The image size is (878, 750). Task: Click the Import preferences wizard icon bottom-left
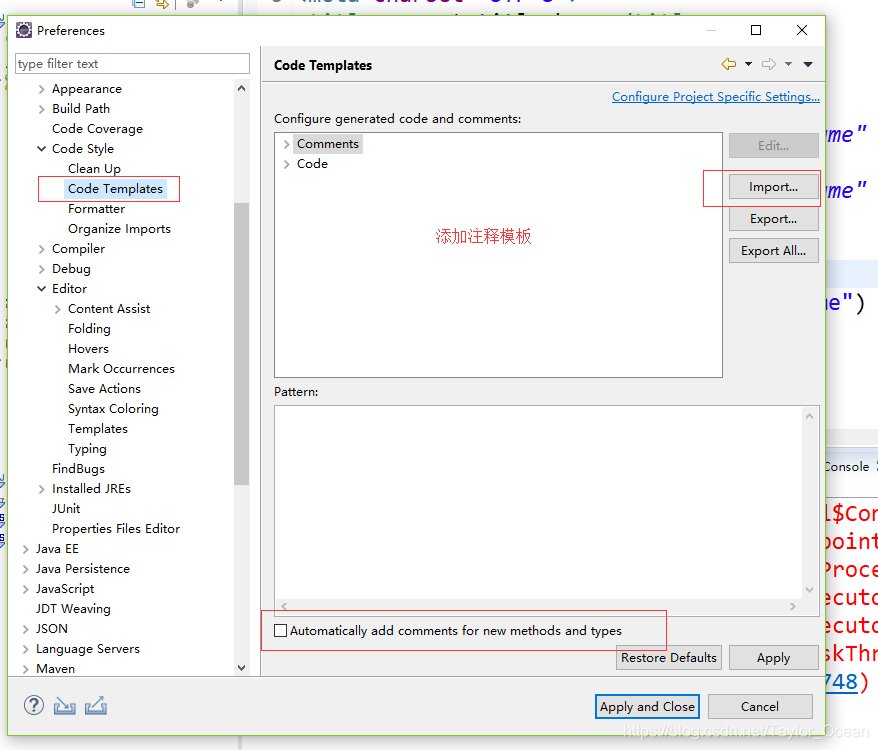[x=63, y=705]
